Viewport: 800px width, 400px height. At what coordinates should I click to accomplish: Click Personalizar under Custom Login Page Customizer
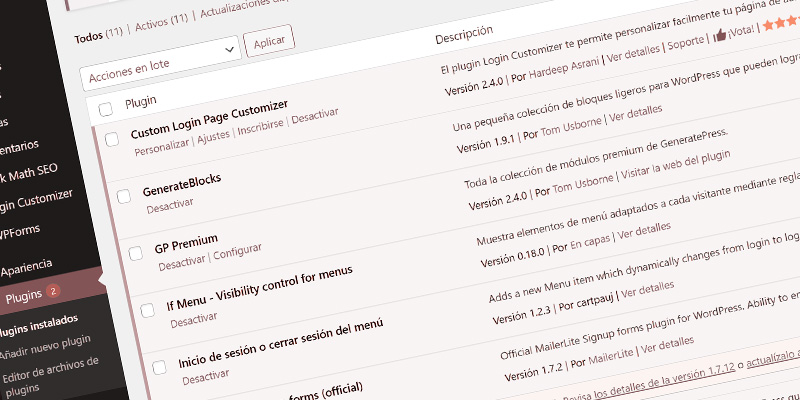162,147
